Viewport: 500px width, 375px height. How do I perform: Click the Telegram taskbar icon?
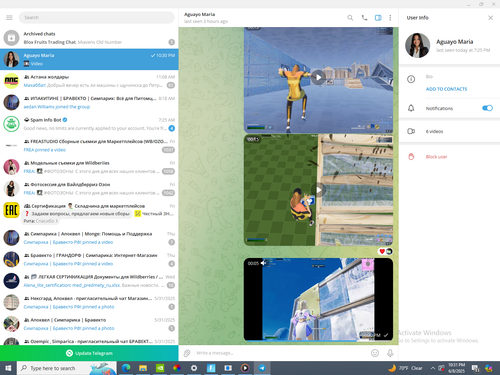pyautogui.click(x=262, y=368)
